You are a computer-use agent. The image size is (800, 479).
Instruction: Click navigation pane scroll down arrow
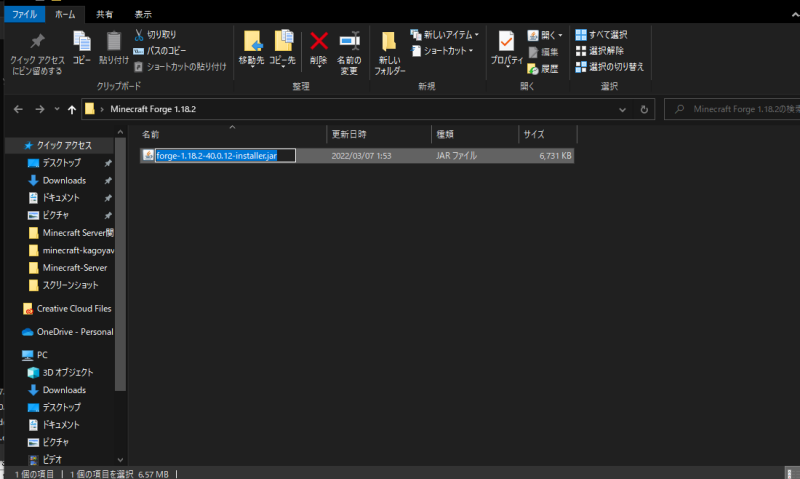pyautogui.click(x=120, y=460)
